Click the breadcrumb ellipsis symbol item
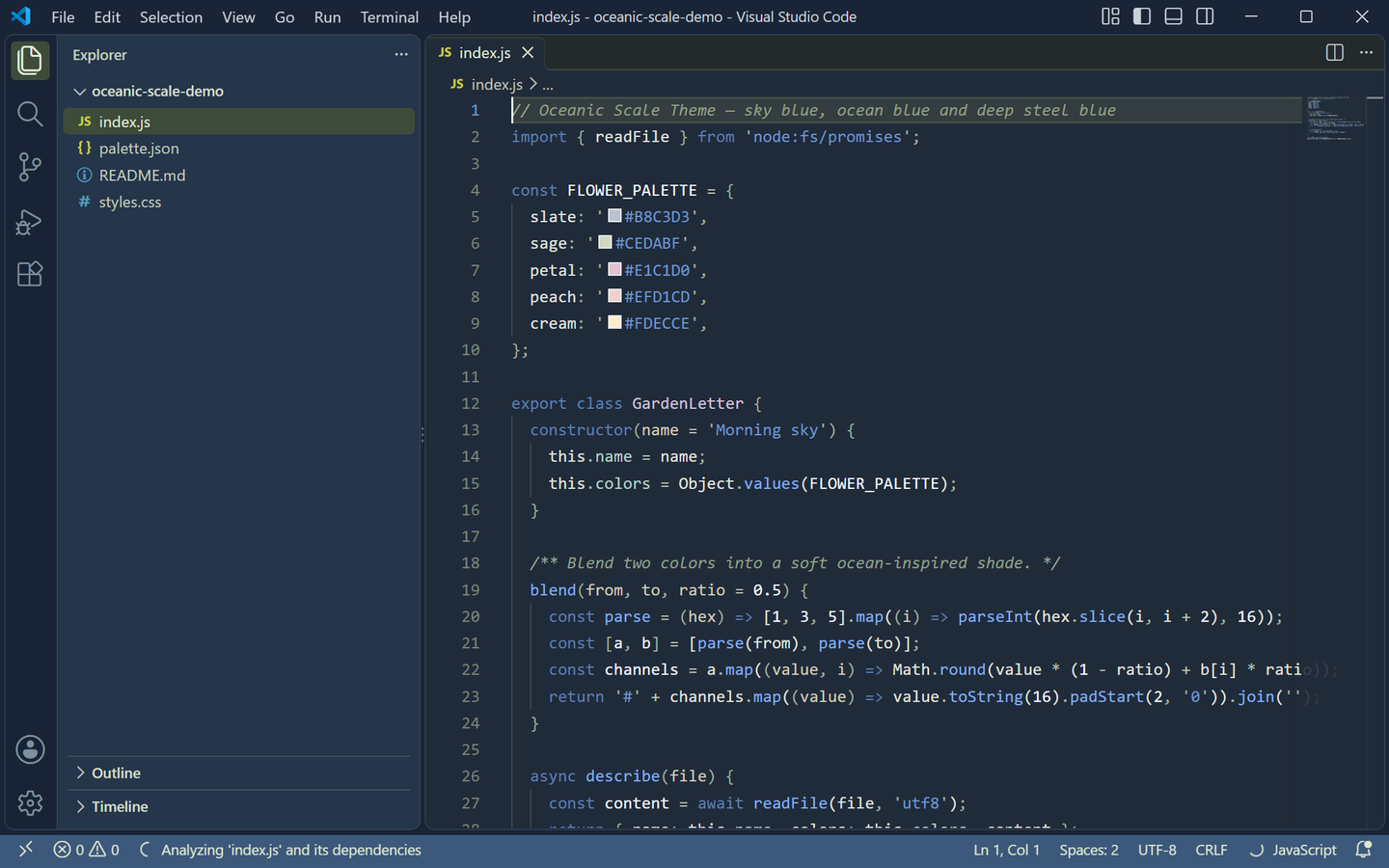Image resolution: width=1389 pixels, height=868 pixels. point(548,85)
